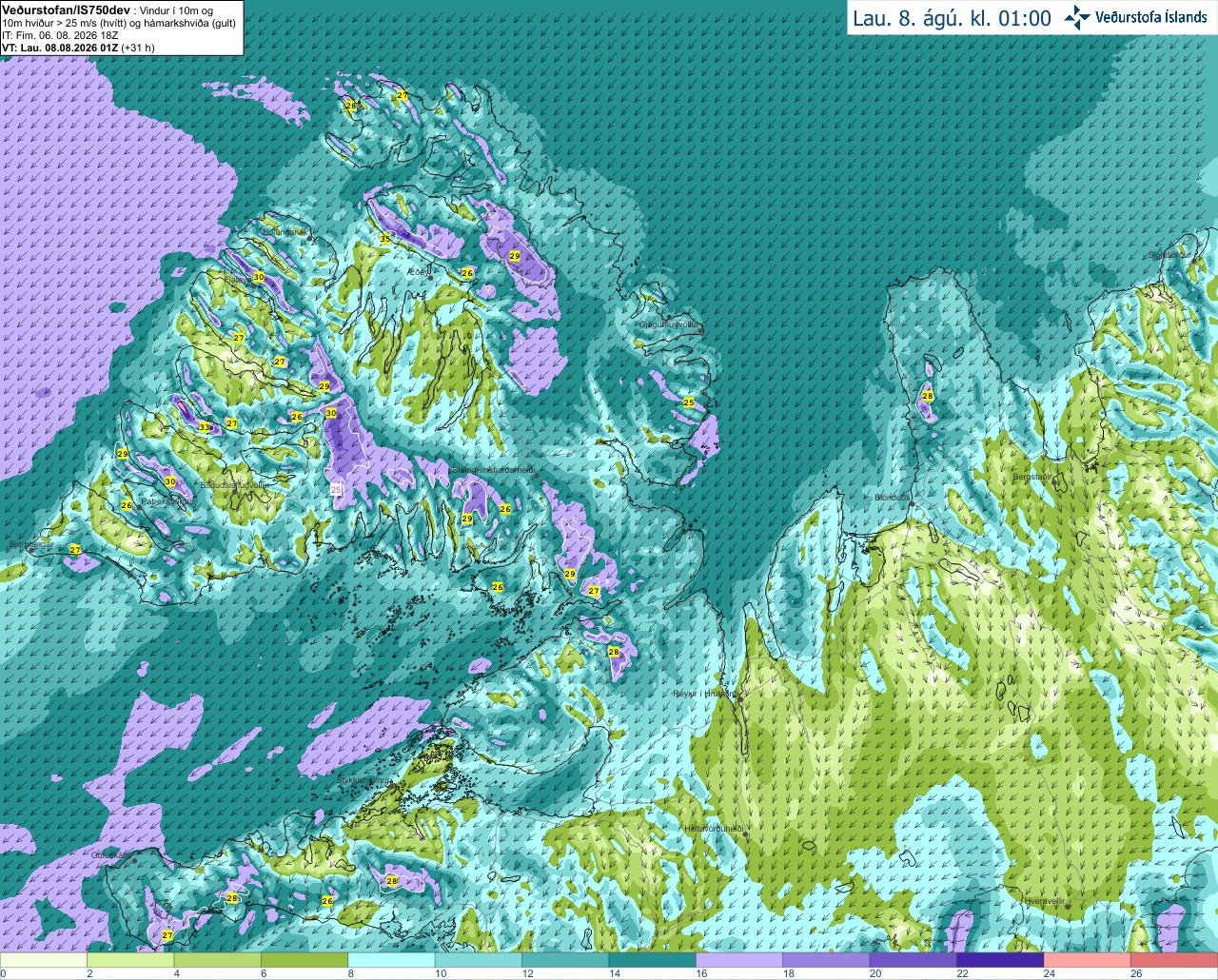The image size is (1218, 980).
Task: Click the Holtavörðuheiði station label
Action: click(x=713, y=829)
